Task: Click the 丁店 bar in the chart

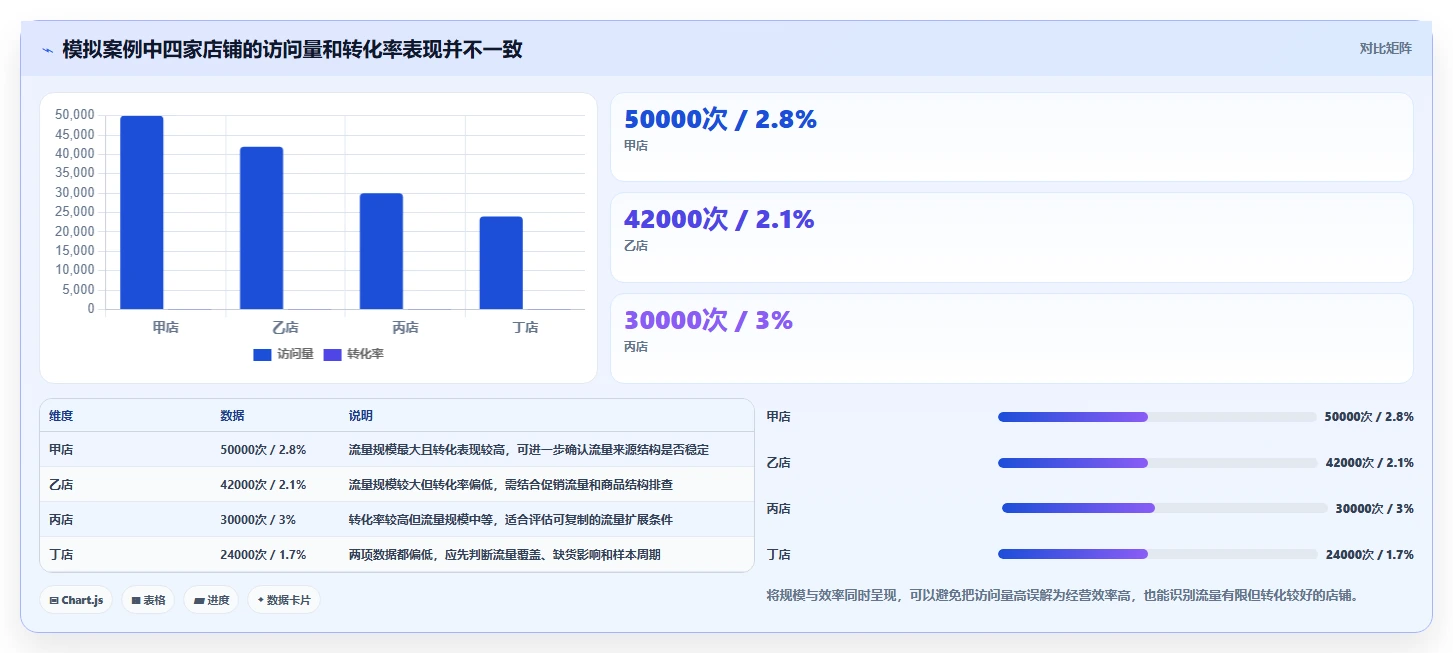Action: [501, 263]
